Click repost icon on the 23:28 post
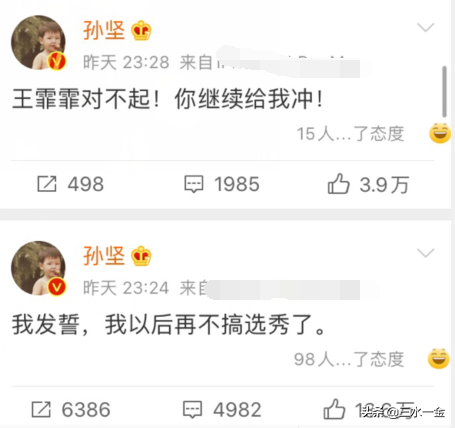The image size is (455, 428). point(47,184)
